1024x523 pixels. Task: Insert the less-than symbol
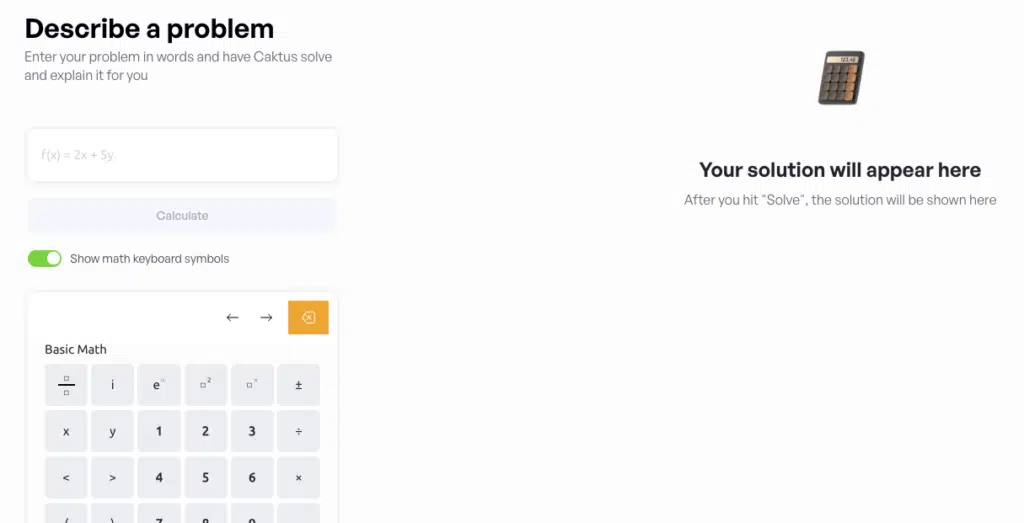[66, 478]
